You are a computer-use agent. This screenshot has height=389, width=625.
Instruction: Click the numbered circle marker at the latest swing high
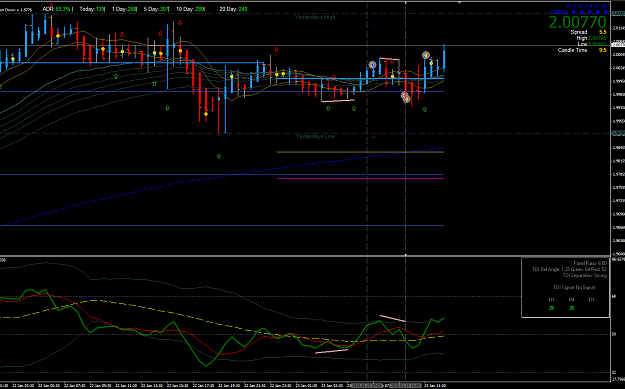(x=426, y=55)
